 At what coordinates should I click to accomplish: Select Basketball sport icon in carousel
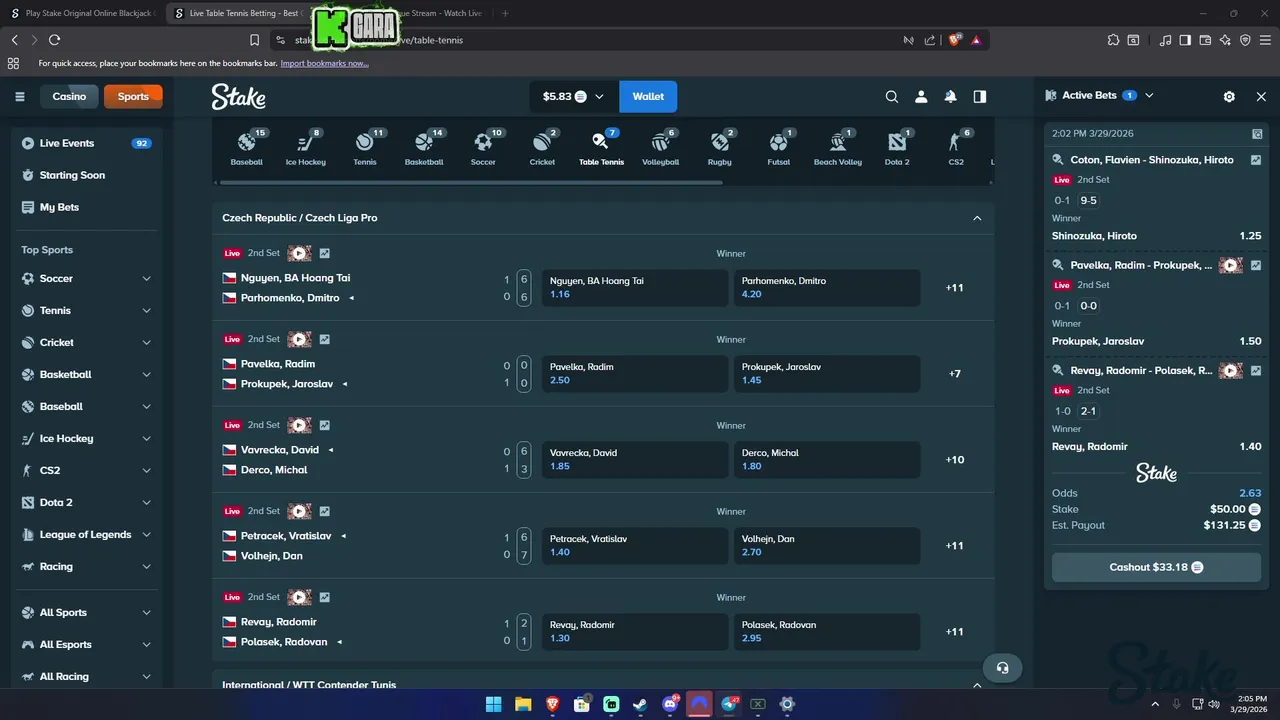click(x=424, y=147)
